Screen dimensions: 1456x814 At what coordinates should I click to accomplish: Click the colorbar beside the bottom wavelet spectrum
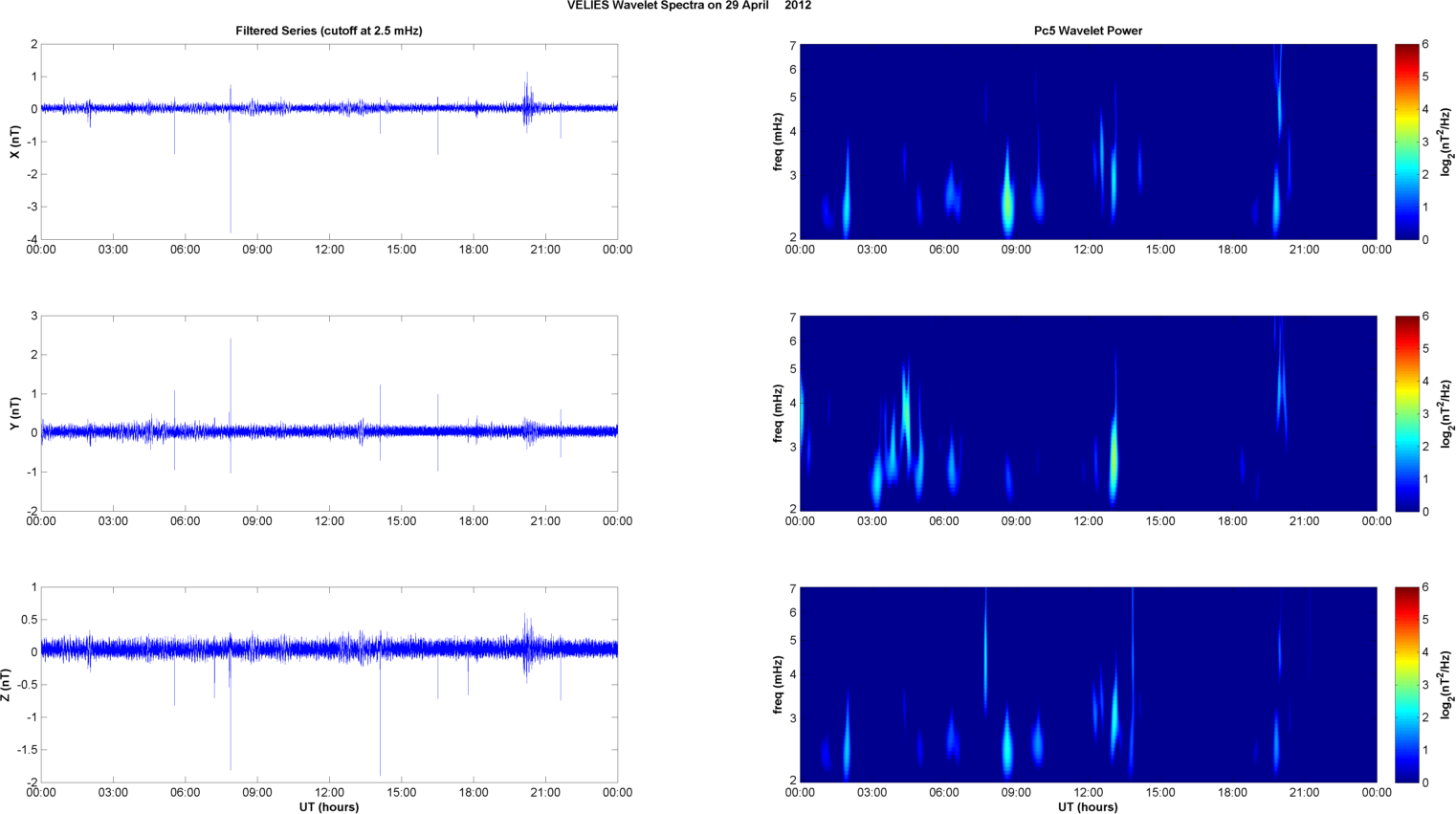coord(1406,685)
